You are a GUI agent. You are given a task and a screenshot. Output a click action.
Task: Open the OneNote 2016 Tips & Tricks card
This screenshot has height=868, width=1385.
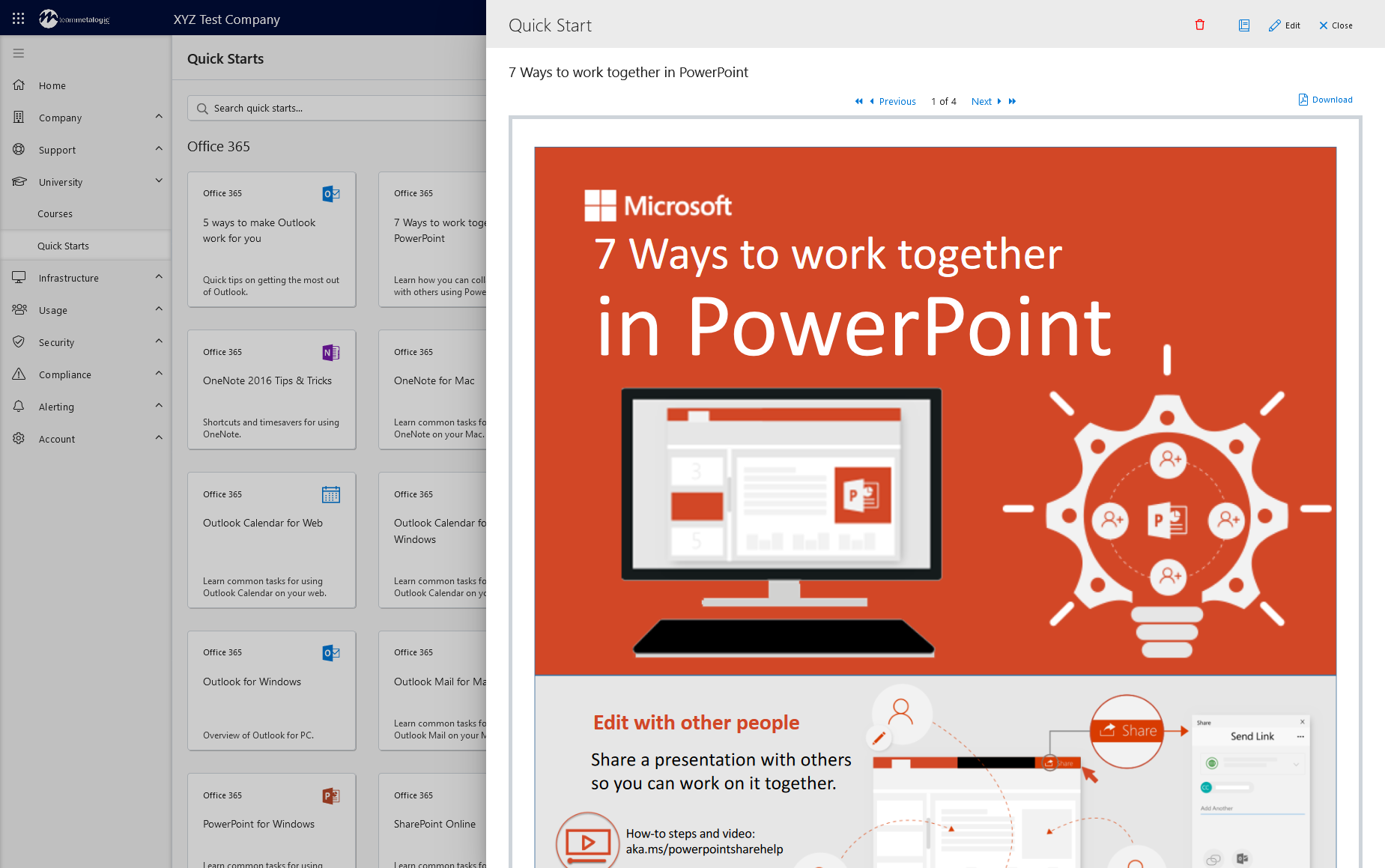pos(272,389)
